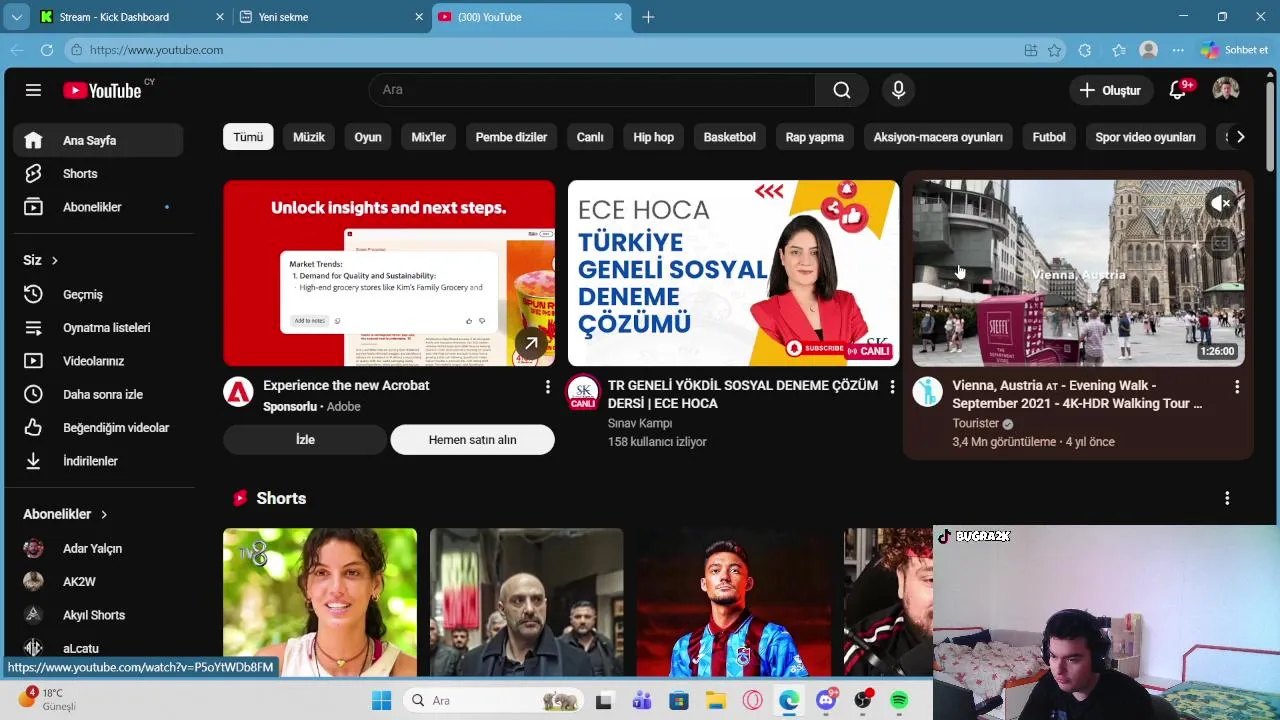Open File Explorer from the taskbar
Image resolution: width=1280 pixels, height=720 pixels.
click(715, 701)
